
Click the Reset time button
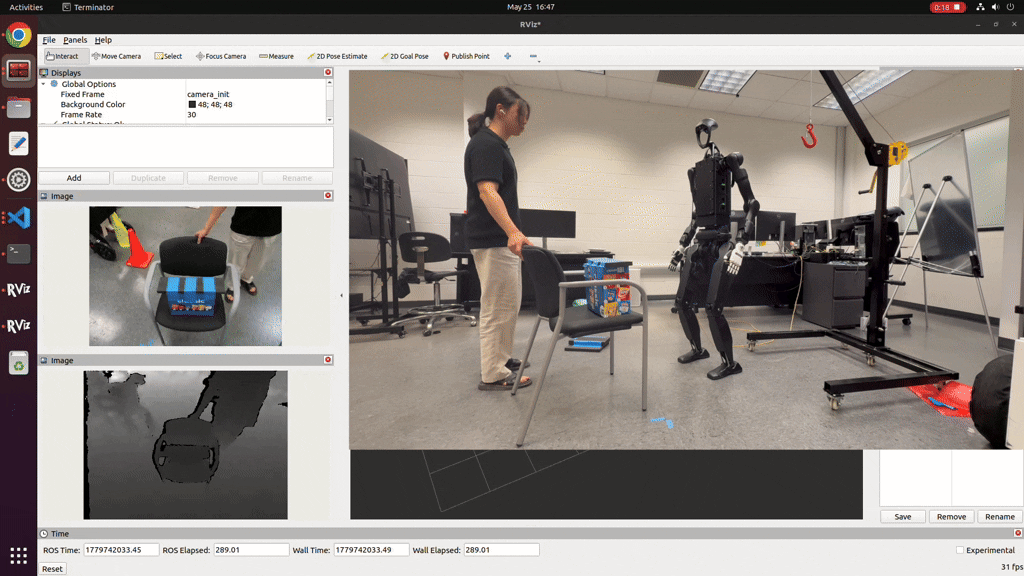point(52,569)
